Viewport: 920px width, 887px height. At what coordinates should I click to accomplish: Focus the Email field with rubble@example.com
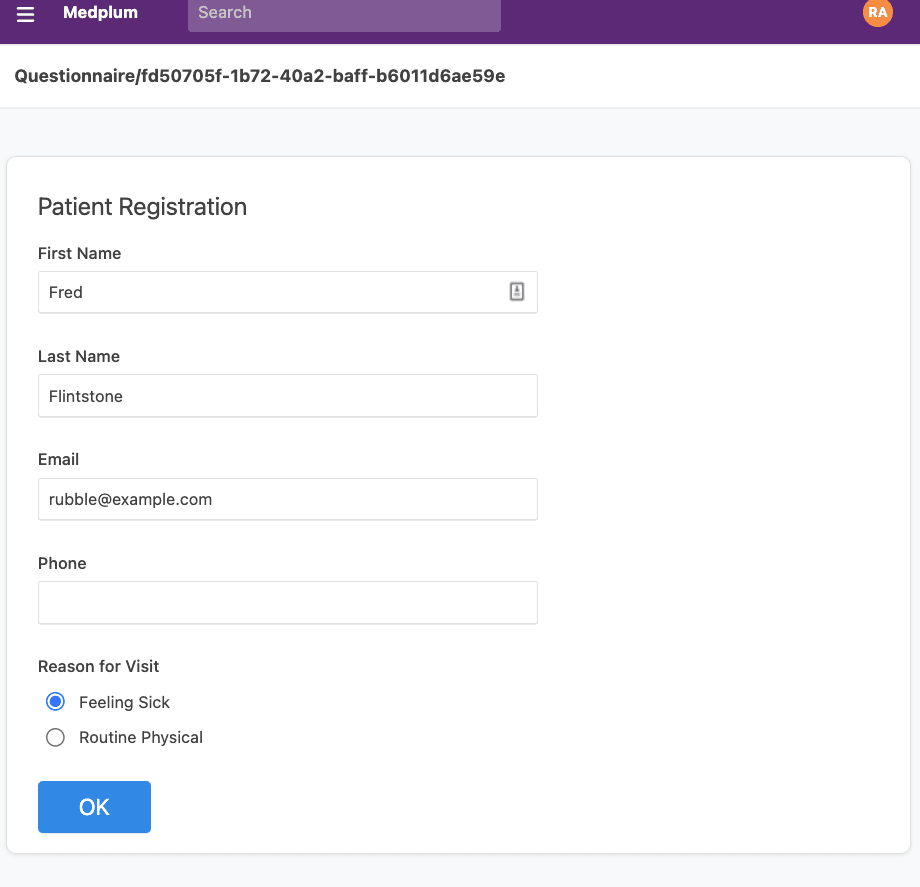tap(288, 499)
